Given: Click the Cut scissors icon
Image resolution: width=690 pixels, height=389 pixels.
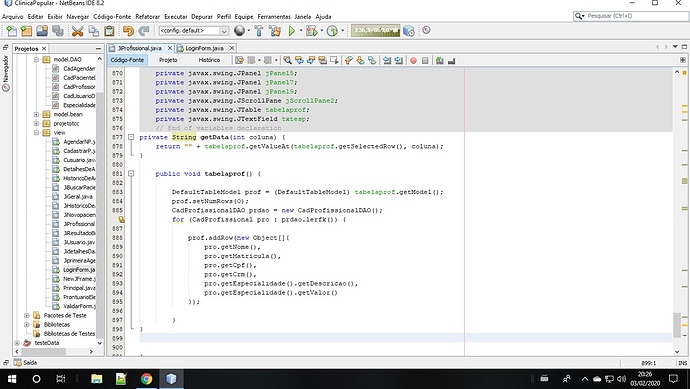Looking at the screenshot, I should click(77, 31).
